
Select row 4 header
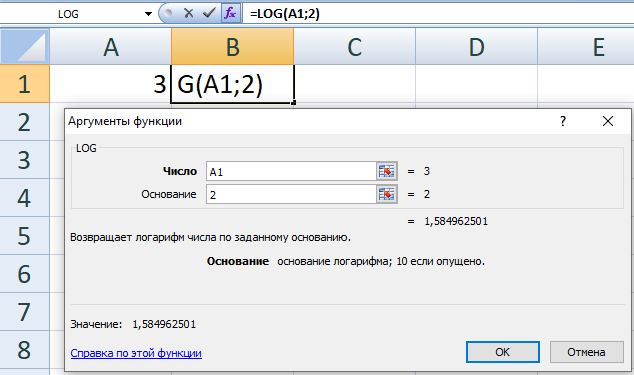(24, 198)
